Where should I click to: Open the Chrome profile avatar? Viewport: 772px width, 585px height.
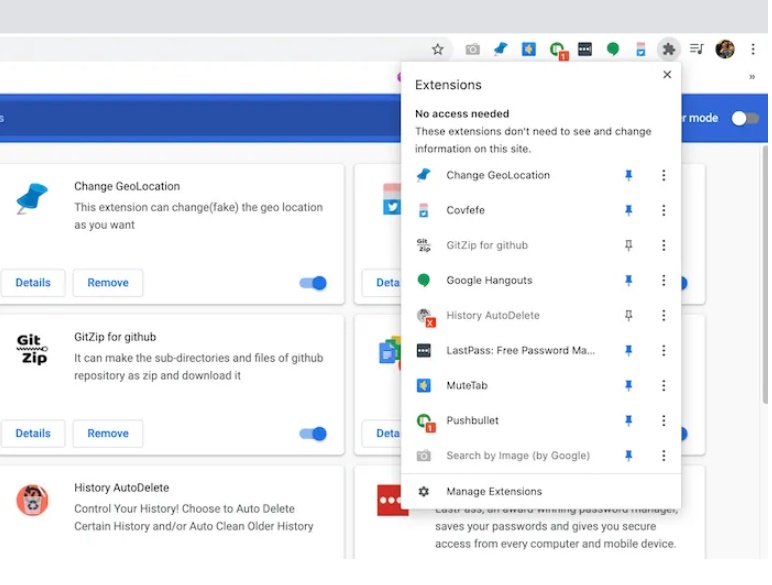pyautogui.click(x=725, y=49)
